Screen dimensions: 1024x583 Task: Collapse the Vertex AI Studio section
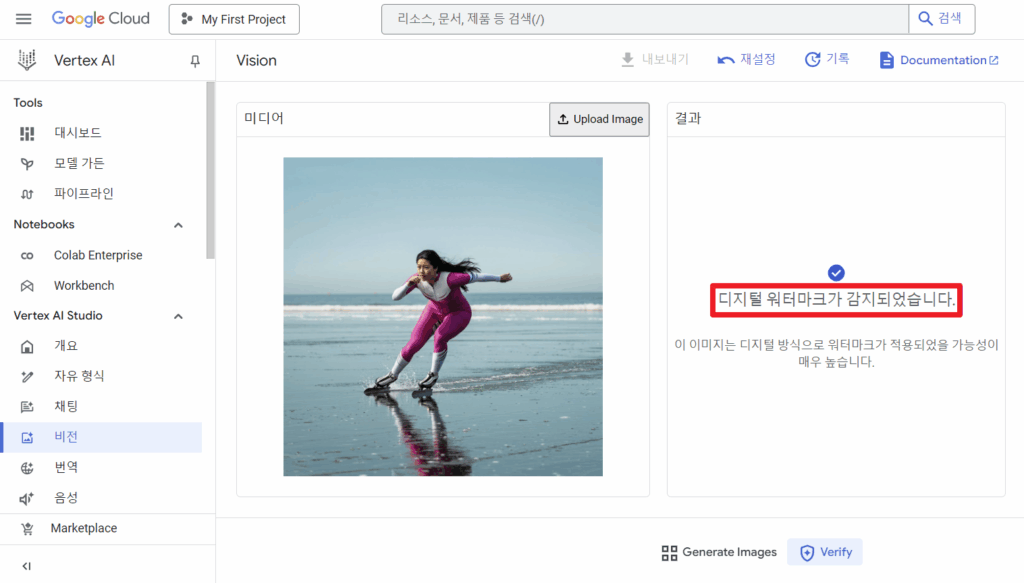[x=178, y=317]
